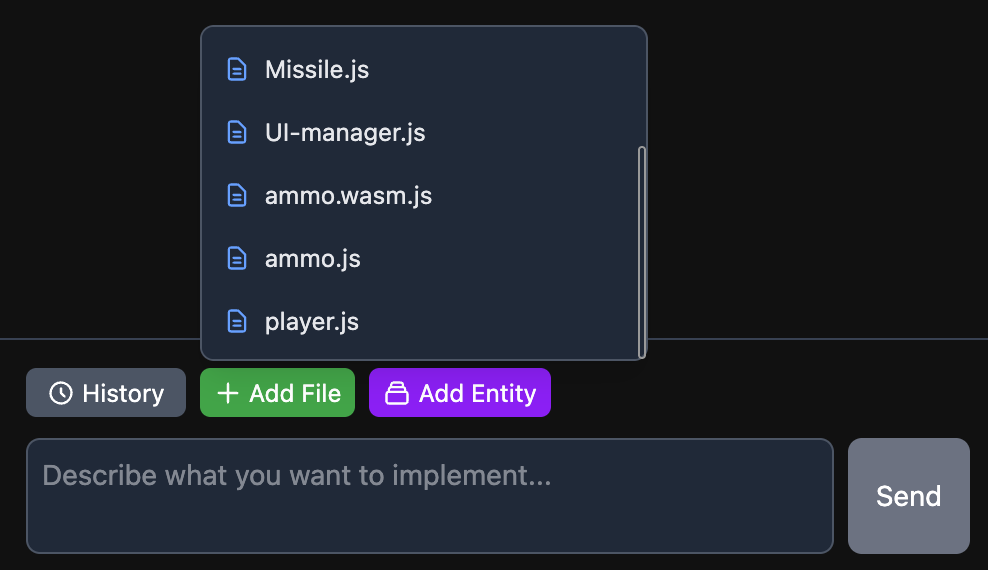Click the file icon beside ammo.wasm.js

click(237, 195)
